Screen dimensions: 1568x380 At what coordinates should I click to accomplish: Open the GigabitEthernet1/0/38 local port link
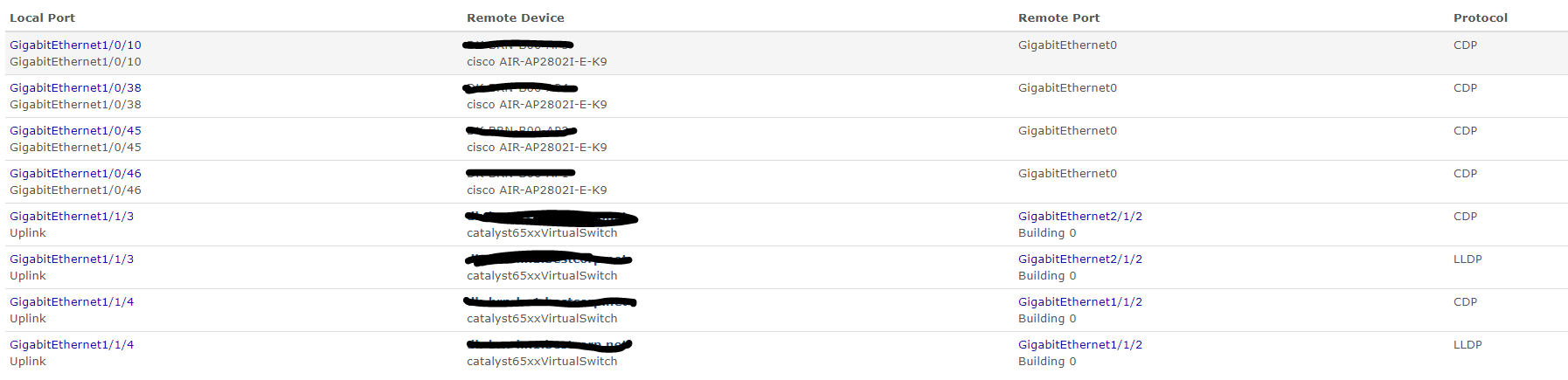[75, 88]
